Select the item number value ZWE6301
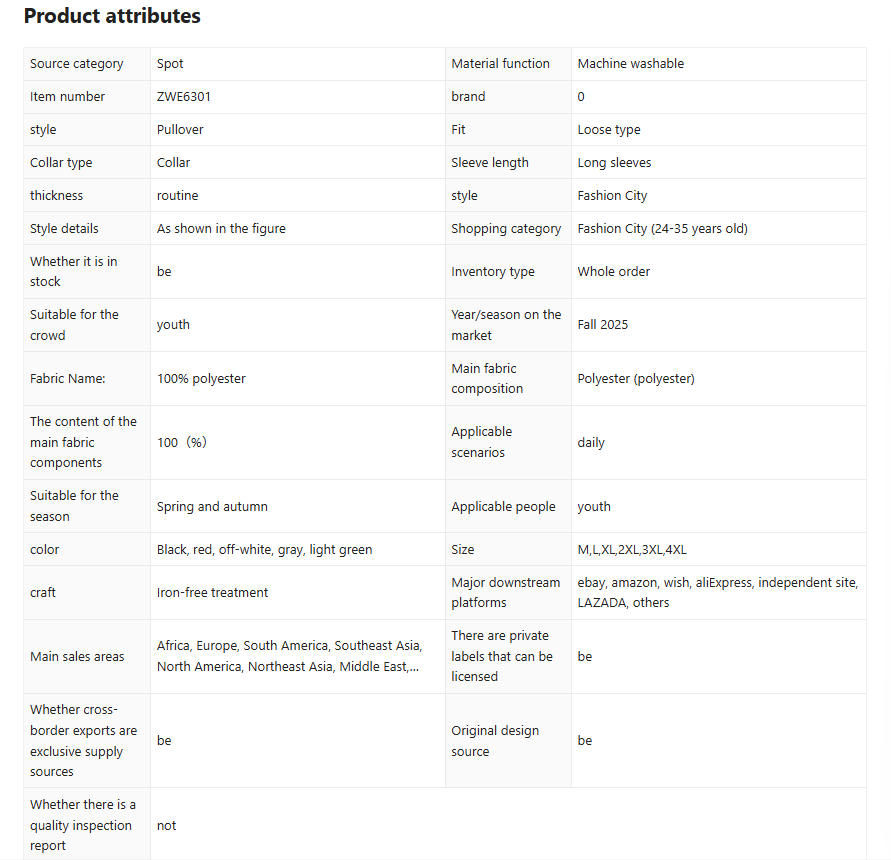891x860 pixels. pos(184,97)
